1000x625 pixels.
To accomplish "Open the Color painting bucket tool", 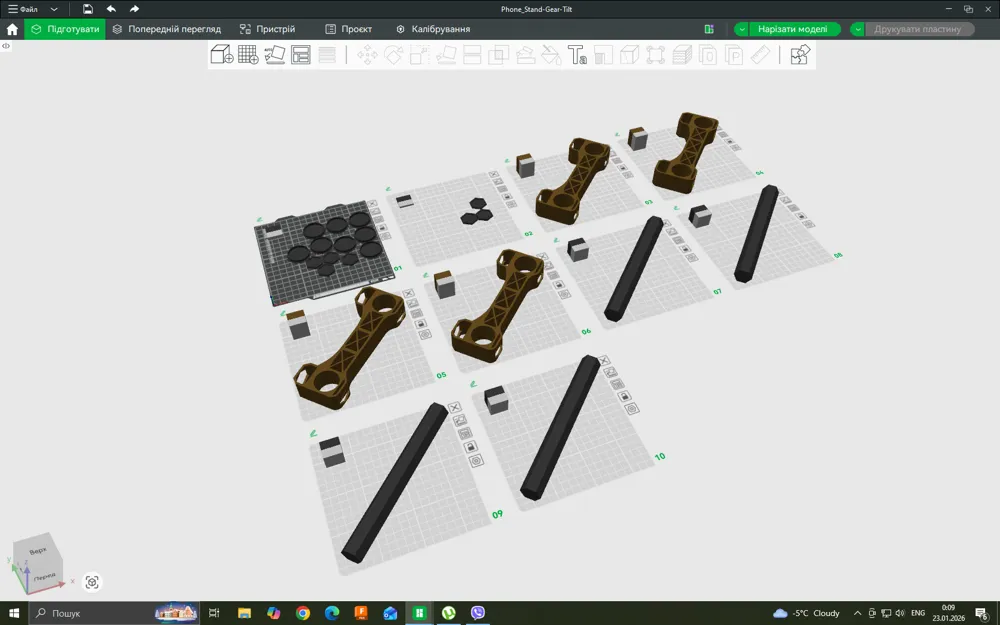I will click(x=551, y=55).
